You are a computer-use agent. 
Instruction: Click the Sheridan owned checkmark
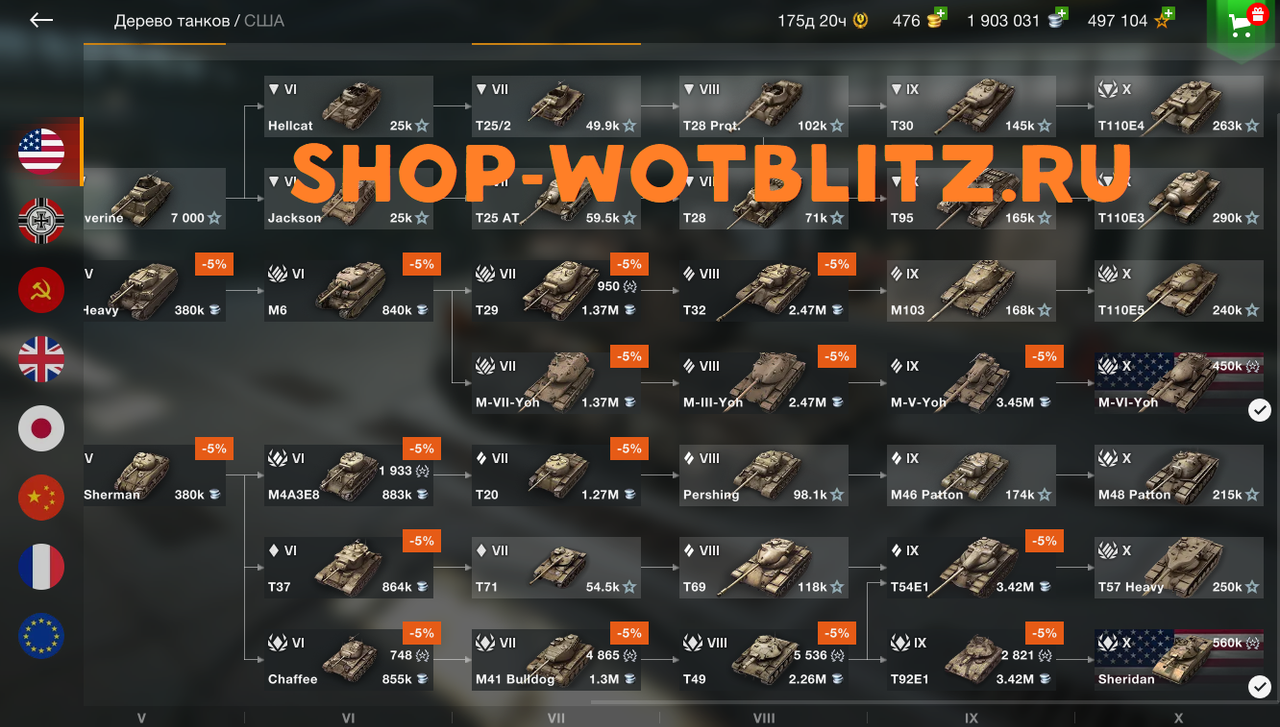[1260, 687]
